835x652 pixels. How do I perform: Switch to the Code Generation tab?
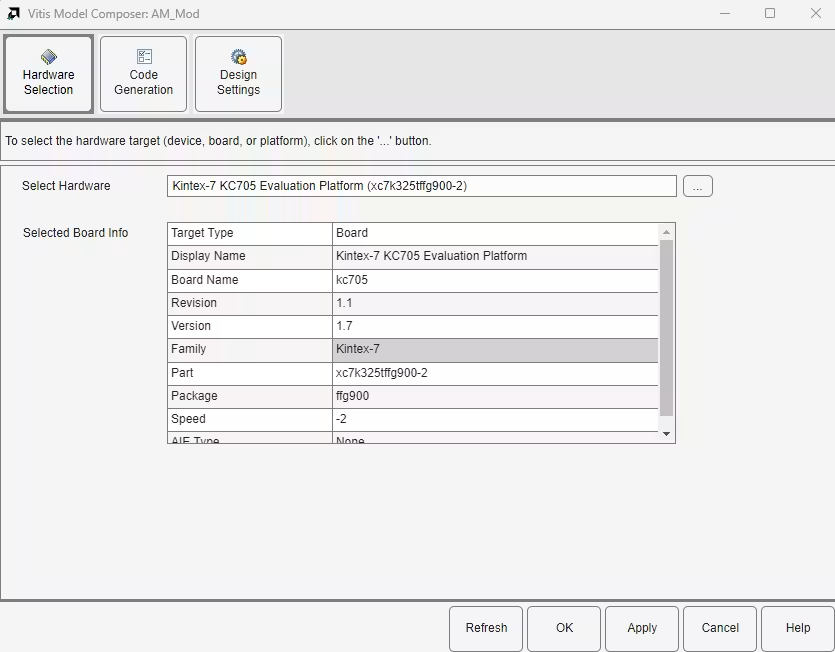[143, 74]
